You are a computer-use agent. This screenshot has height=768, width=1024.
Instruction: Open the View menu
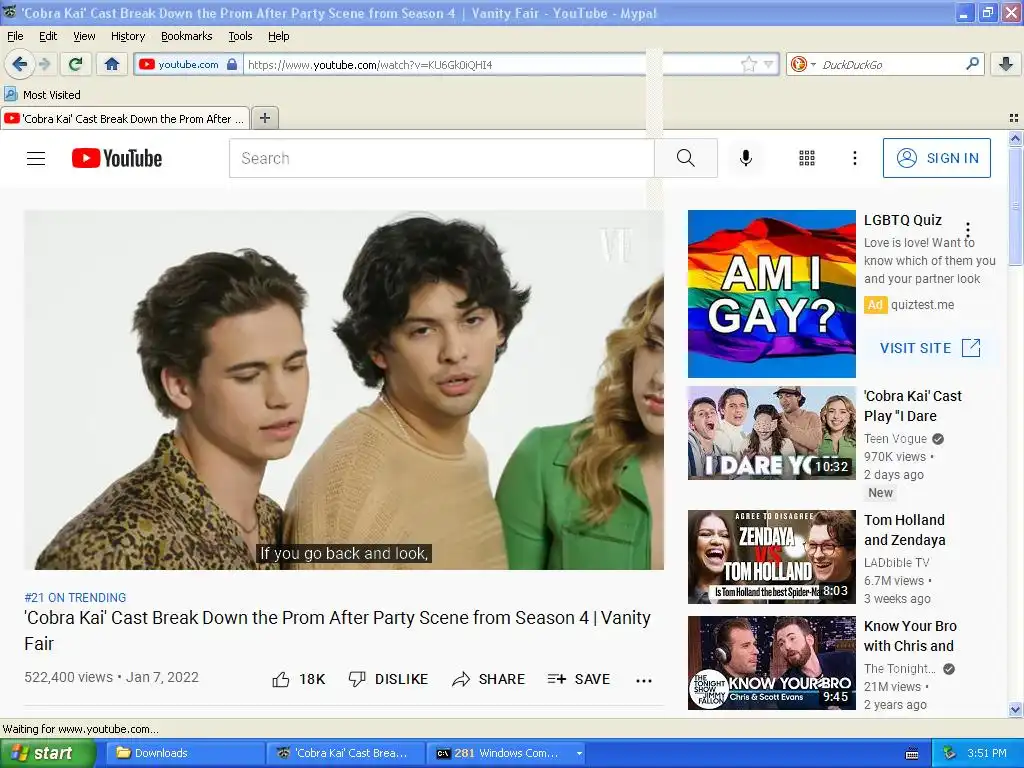pos(84,36)
